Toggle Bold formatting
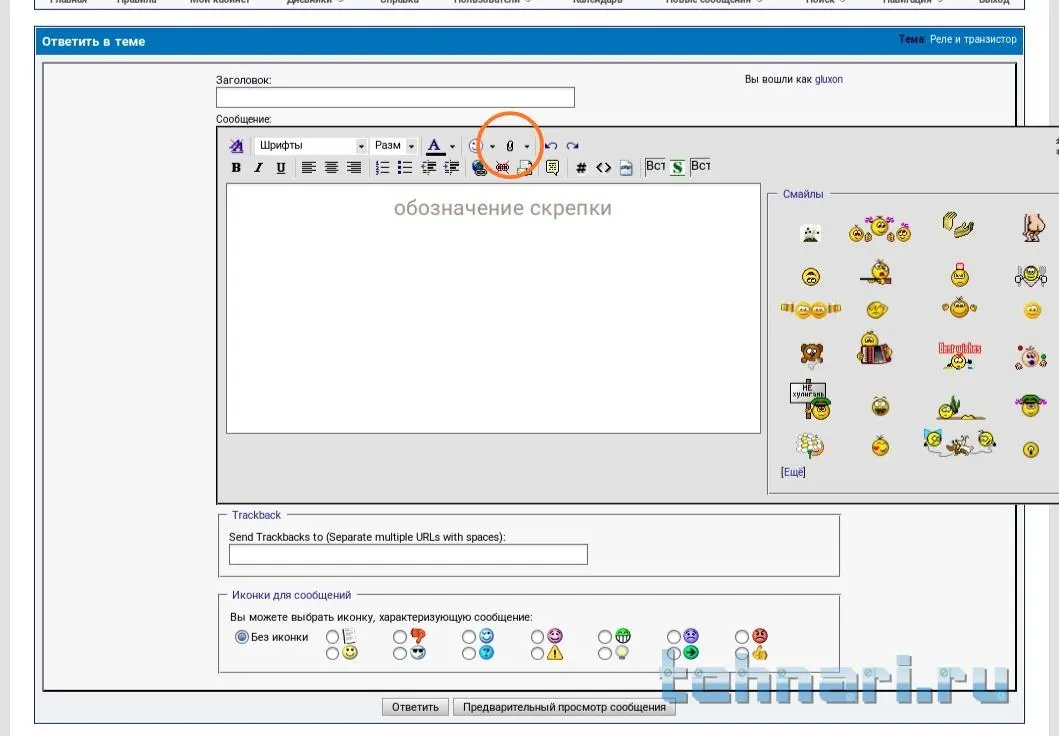This screenshot has width=1059, height=736. pyautogui.click(x=236, y=167)
